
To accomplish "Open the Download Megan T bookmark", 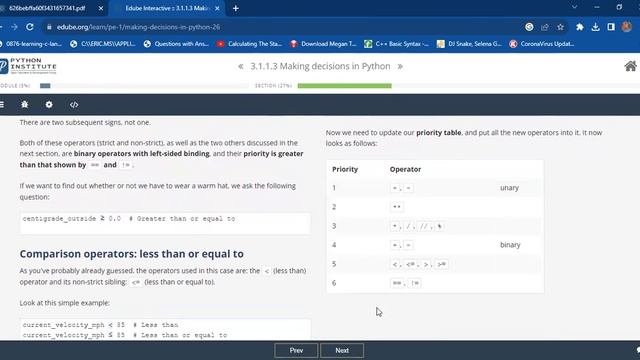I will [x=323, y=44].
